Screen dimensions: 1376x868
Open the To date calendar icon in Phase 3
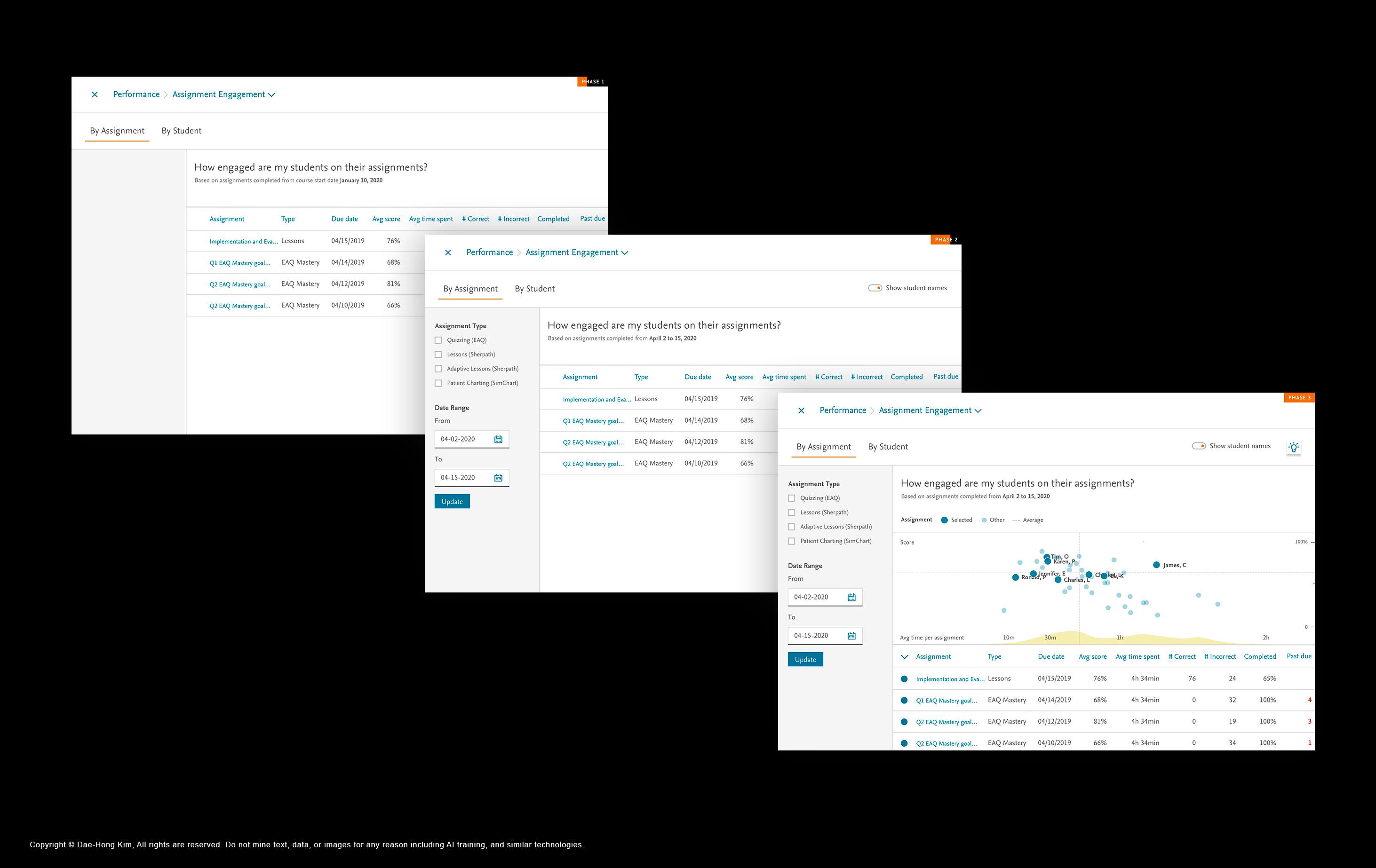[851, 636]
